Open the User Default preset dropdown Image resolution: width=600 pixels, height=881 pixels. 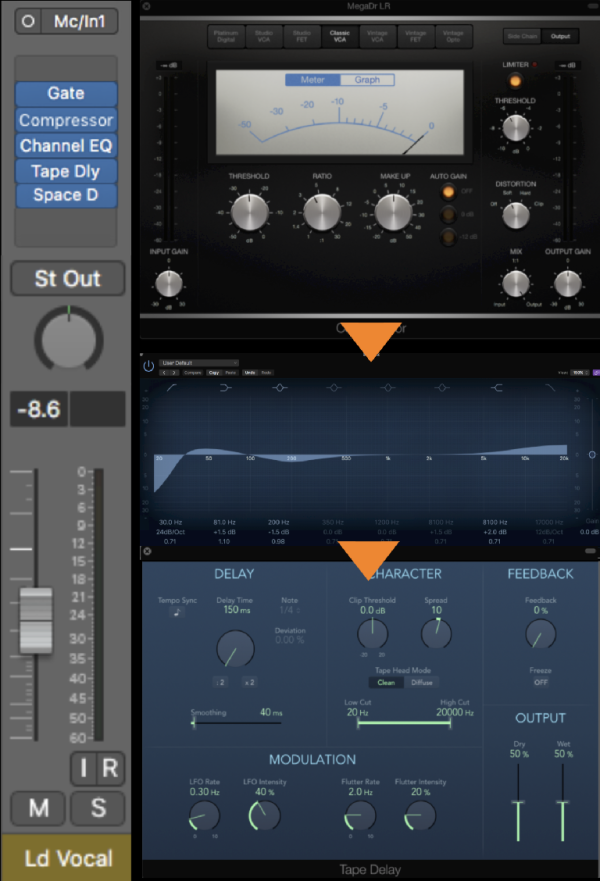pyautogui.click(x=199, y=363)
